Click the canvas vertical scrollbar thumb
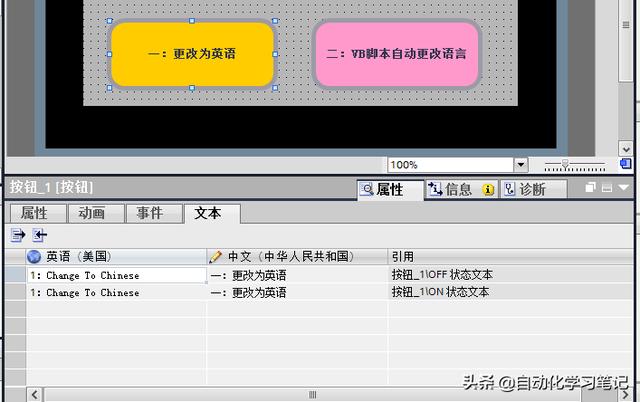Viewport: 640px width, 402px height. pyautogui.click(x=625, y=41)
